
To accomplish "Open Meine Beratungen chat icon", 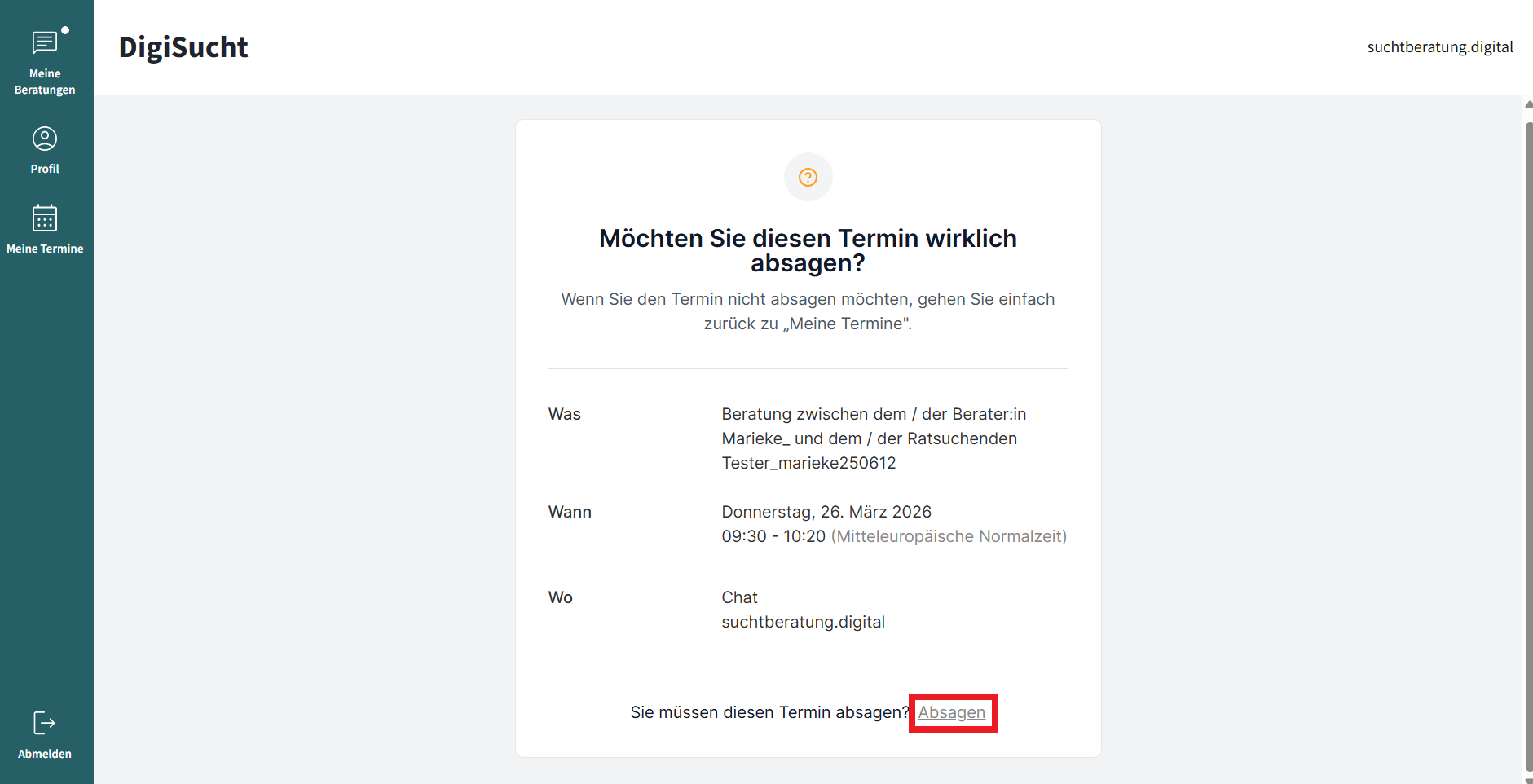I will [44, 43].
